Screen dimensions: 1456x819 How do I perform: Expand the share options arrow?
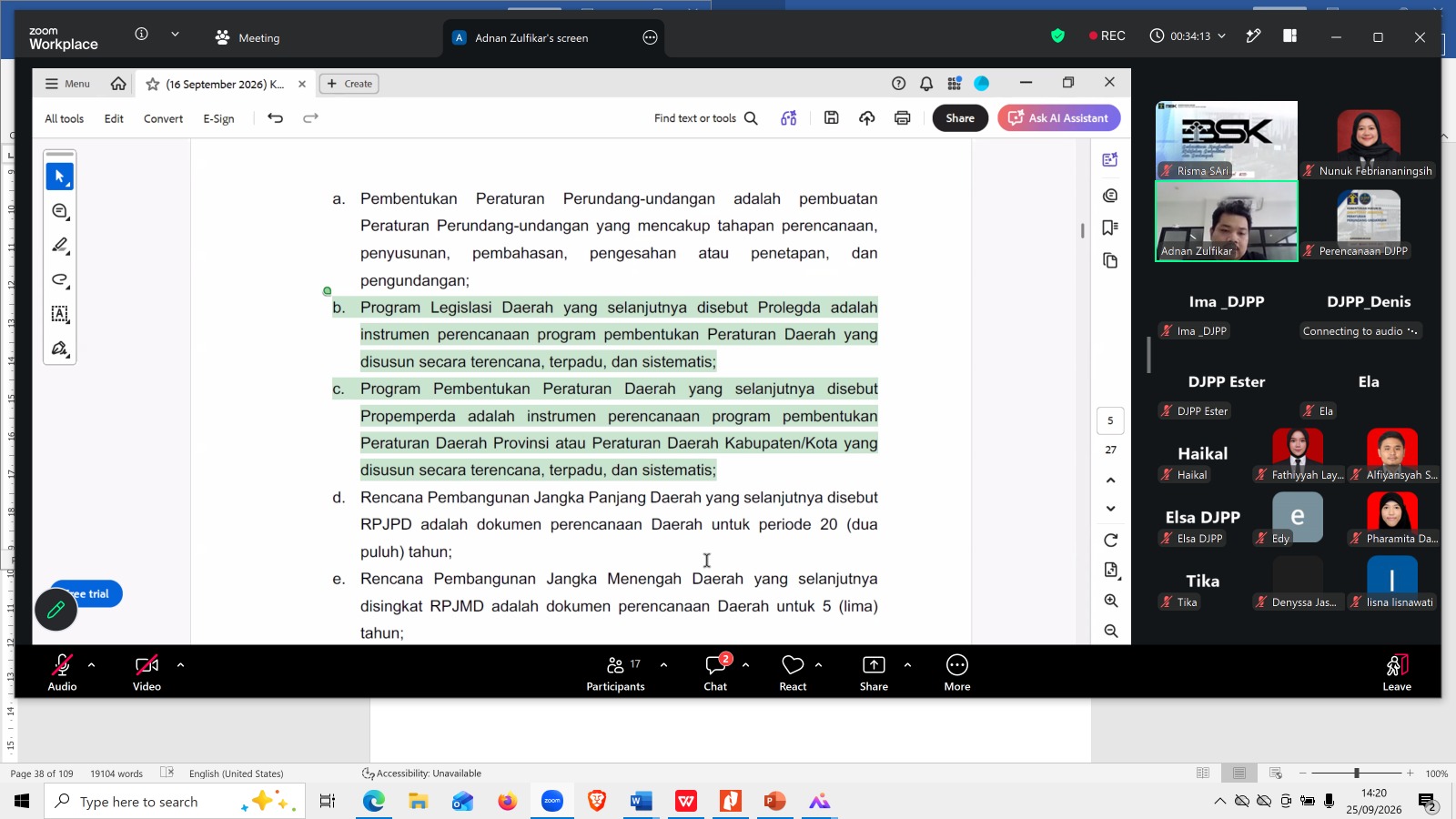pos(907,665)
